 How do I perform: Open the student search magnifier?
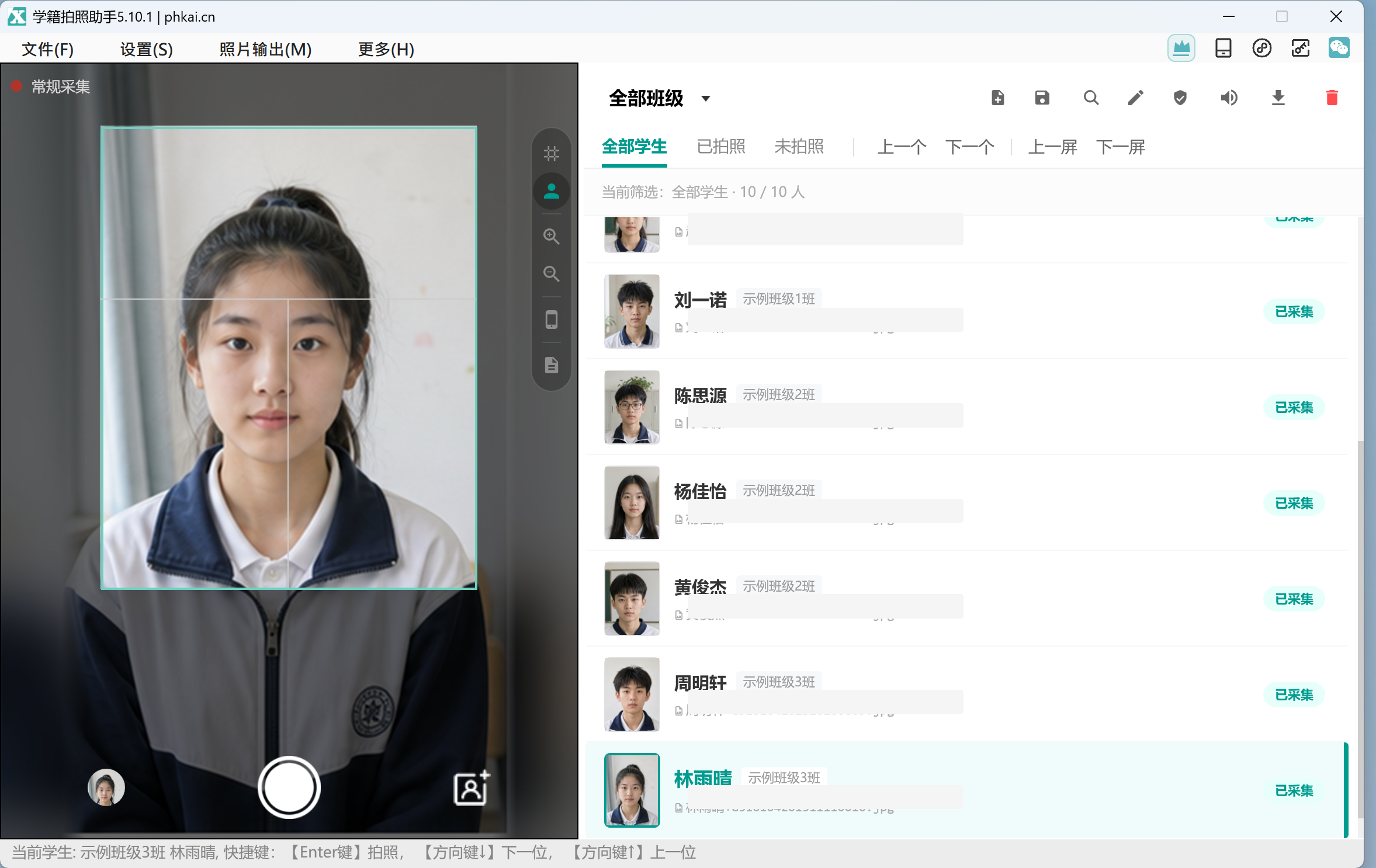(x=1091, y=98)
